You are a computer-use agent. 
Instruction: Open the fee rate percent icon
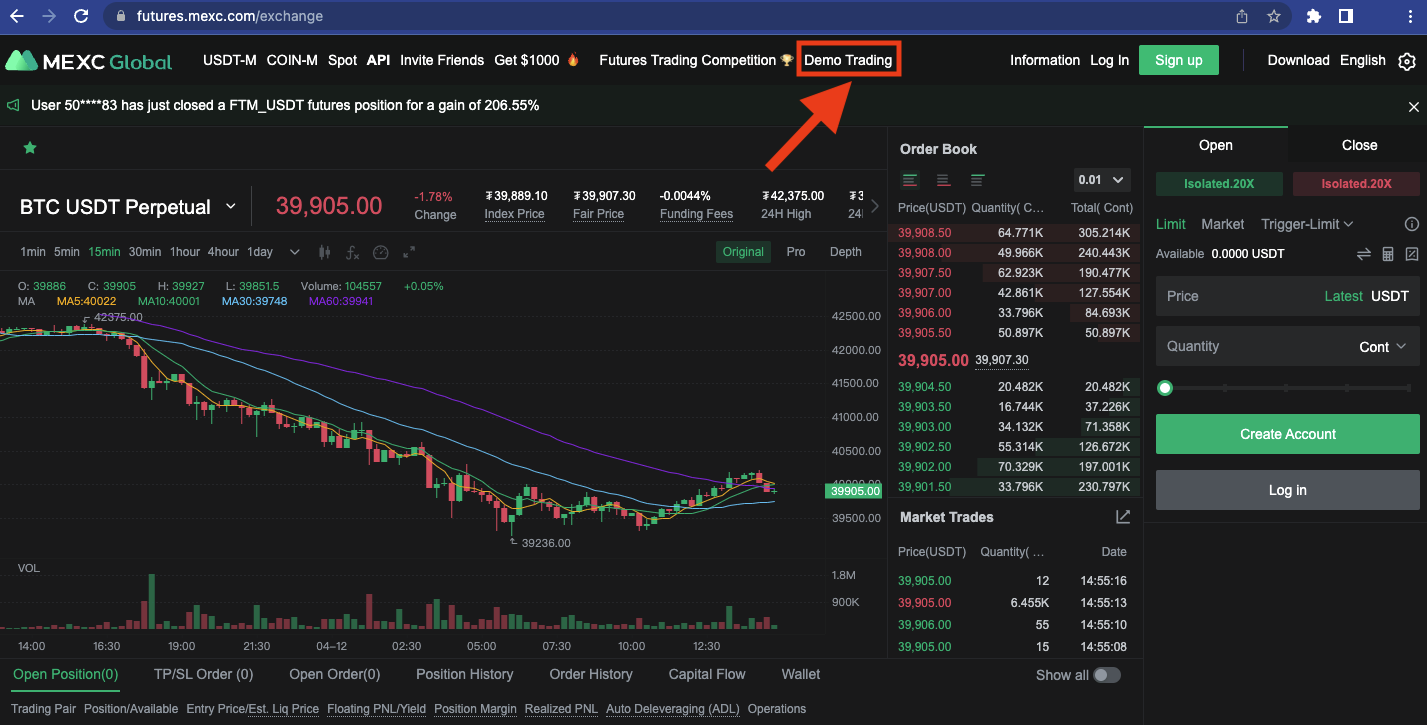[x=1412, y=254]
